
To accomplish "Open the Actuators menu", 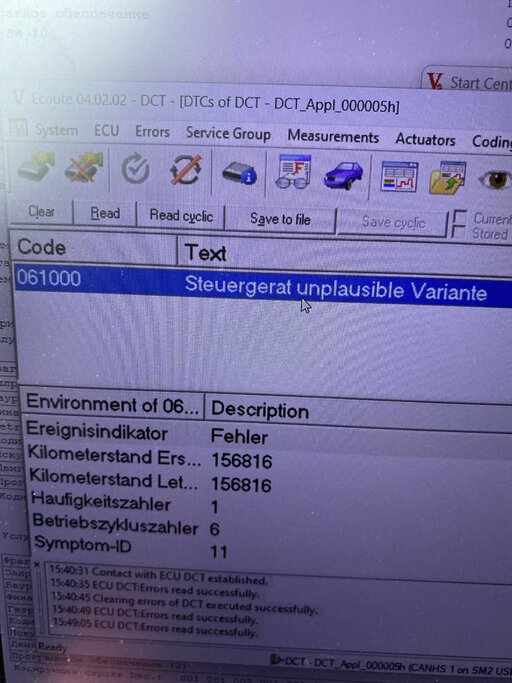I will click(425, 140).
